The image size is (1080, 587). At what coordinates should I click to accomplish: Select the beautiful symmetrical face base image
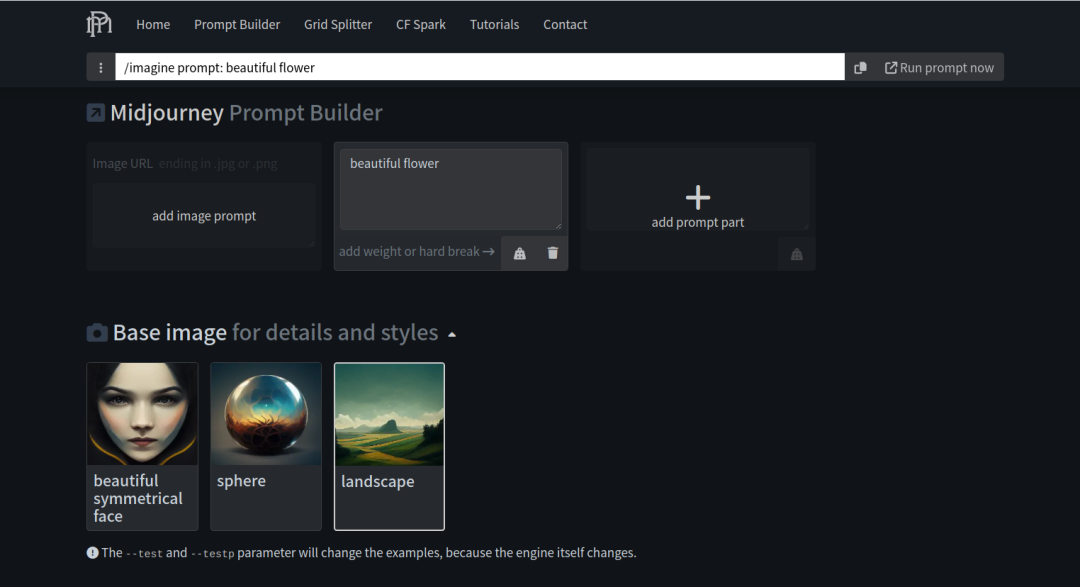tap(142, 446)
